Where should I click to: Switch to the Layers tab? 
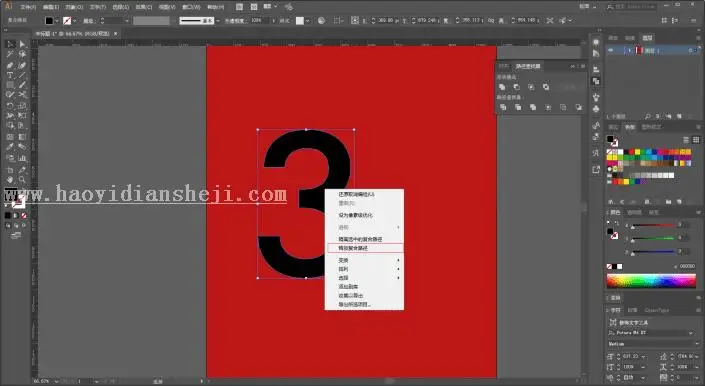click(x=647, y=38)
